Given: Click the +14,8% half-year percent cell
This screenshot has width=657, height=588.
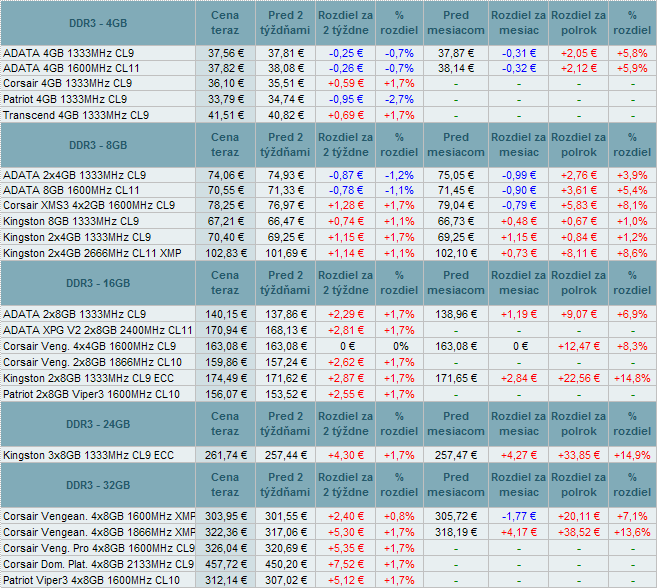Looking at the screenshot, I should [632, 378].
